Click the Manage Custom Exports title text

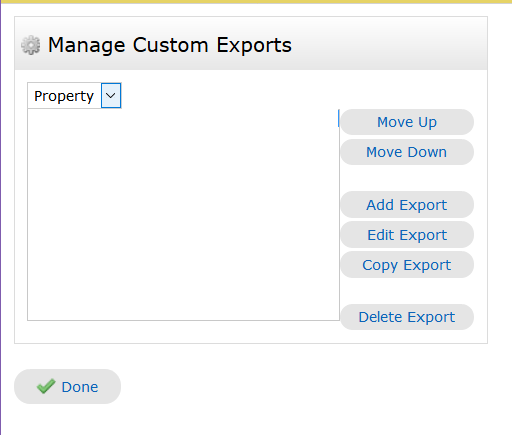[x=170, y=45]
